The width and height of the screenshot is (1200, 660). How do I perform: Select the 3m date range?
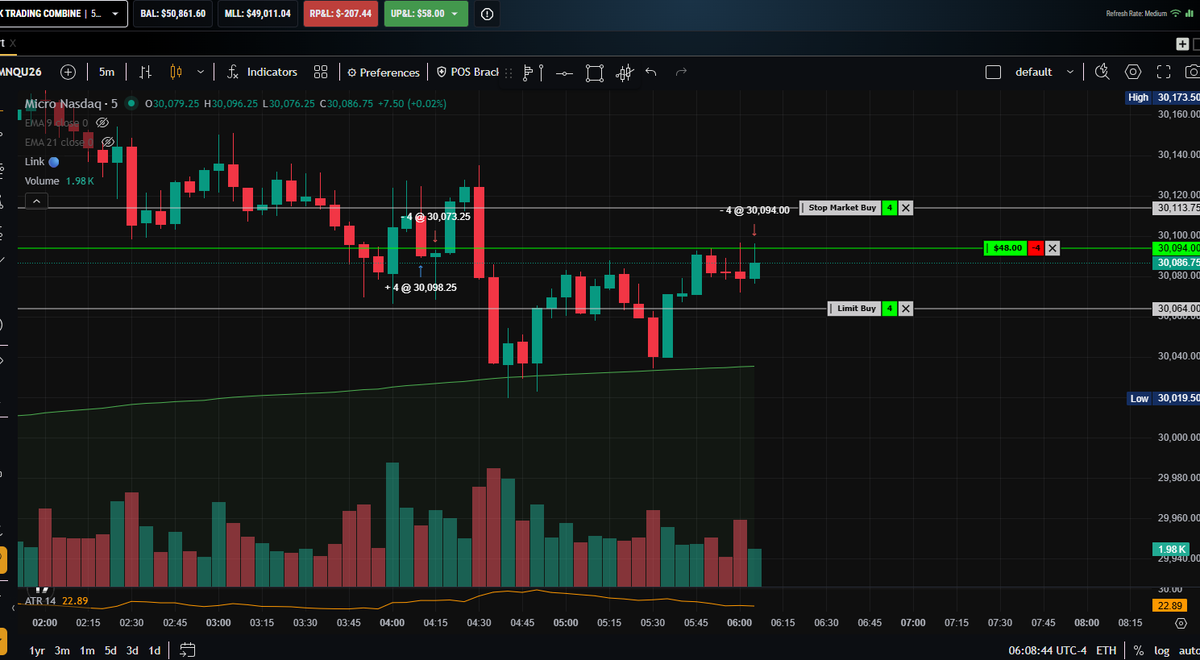pyautogui.click(x=62, y=650)
